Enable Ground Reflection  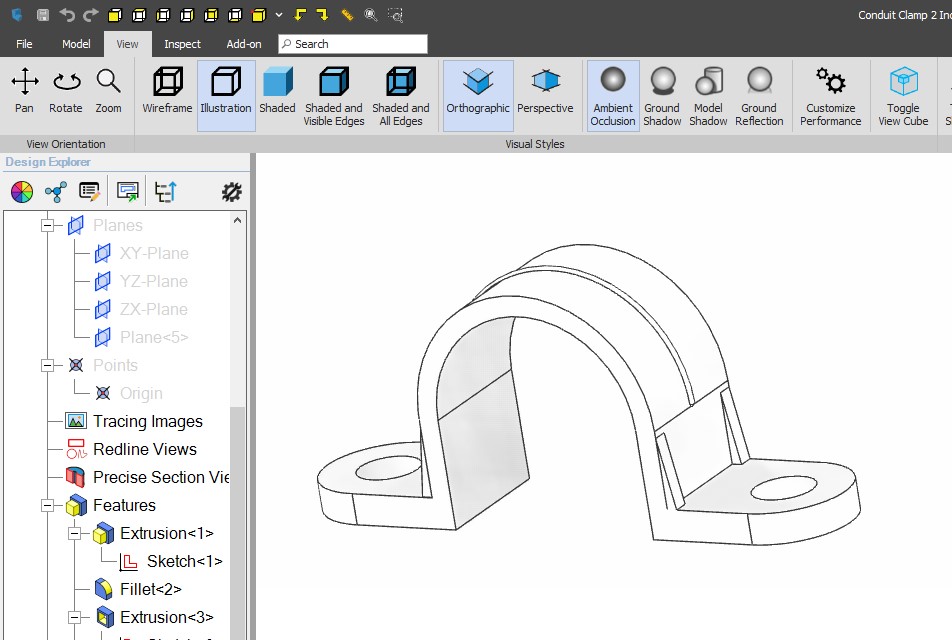[759, 96]
